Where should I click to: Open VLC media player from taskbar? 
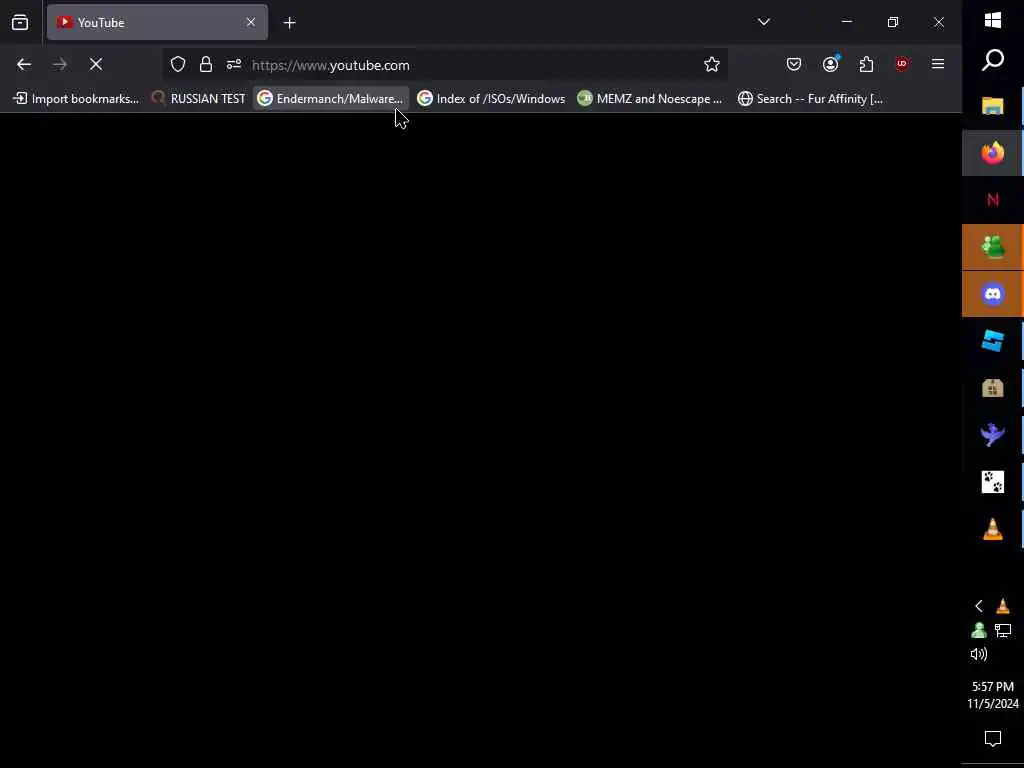point(993,529)
